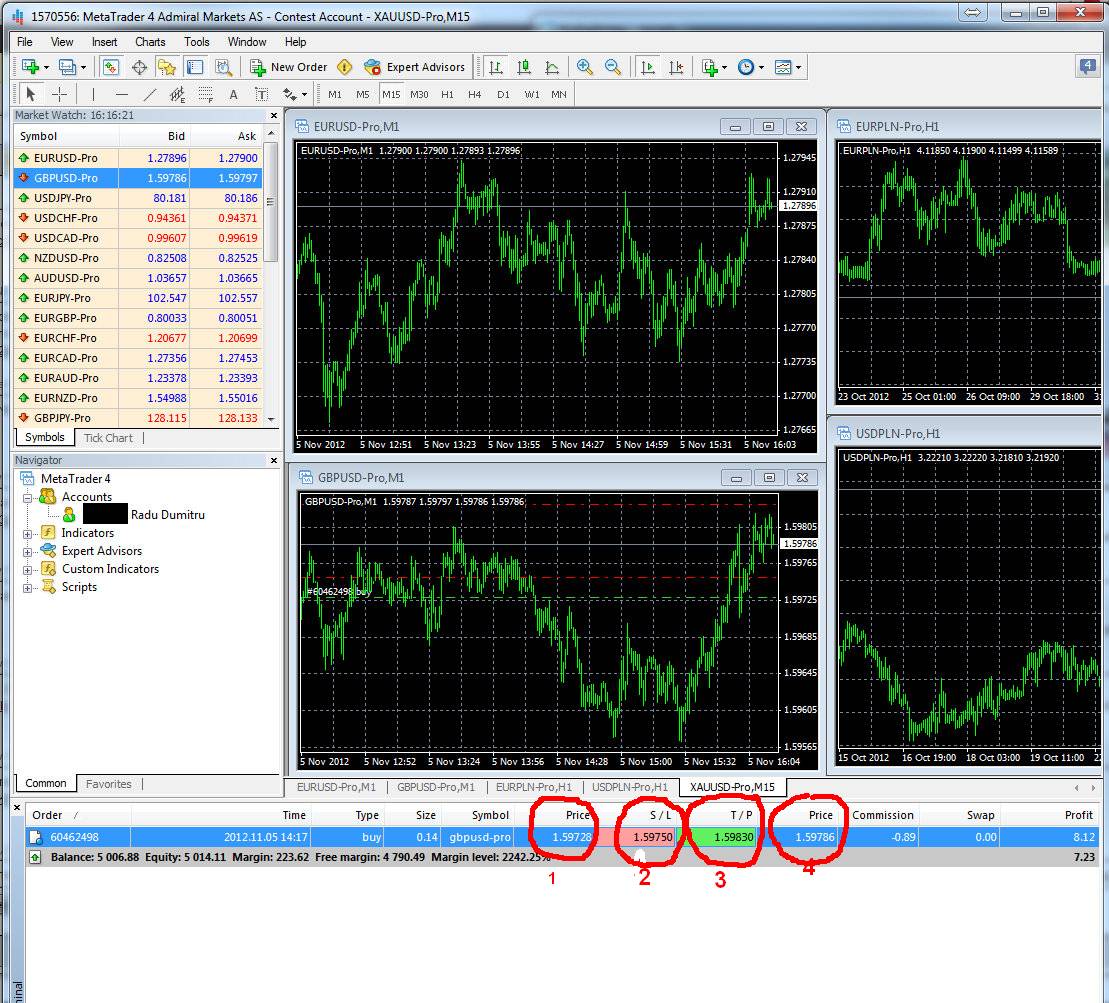Click the Templates toolbar icon
This screenshot has width=1109, height=1003.
[783, 67]
